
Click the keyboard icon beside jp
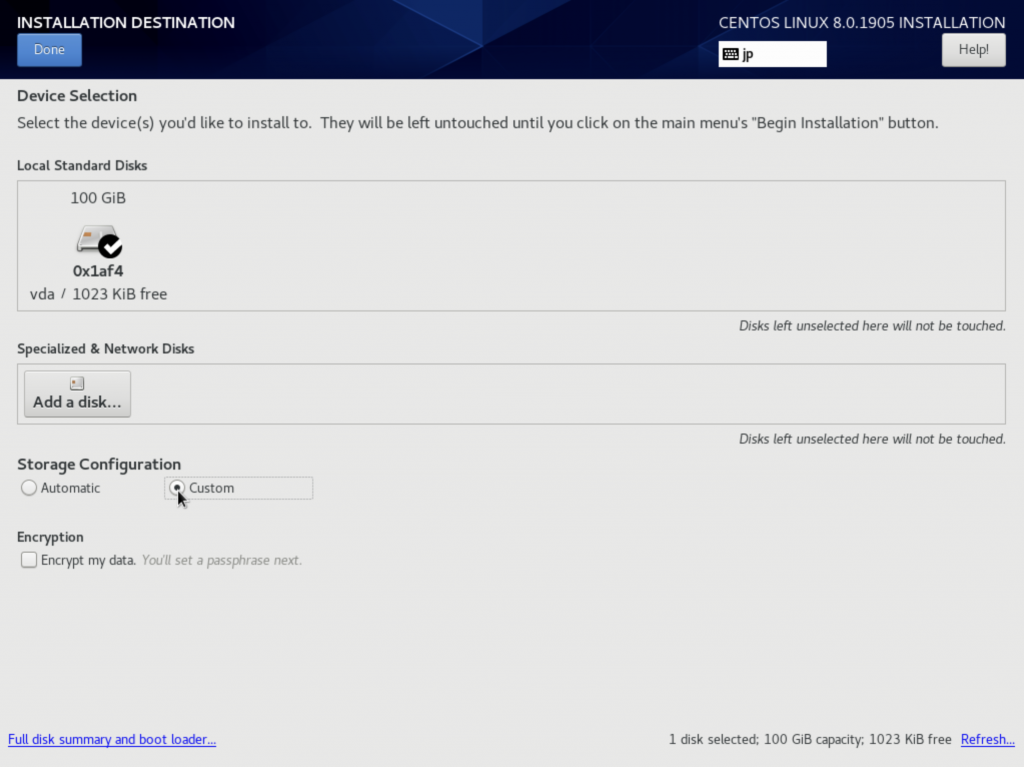731,54
